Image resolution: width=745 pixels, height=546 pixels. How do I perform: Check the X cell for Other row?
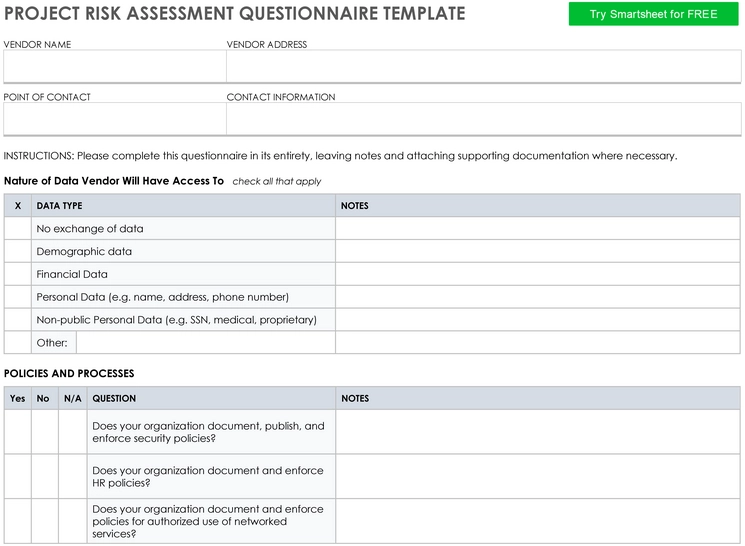coord(18,343)
